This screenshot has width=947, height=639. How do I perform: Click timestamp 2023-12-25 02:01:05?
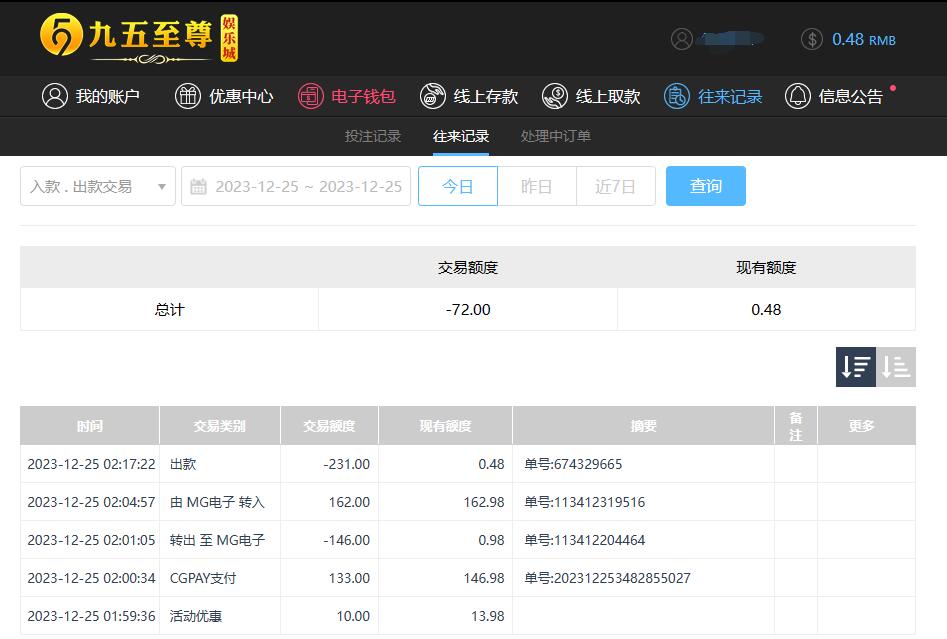pyautogui.click(x=91, y=540)
